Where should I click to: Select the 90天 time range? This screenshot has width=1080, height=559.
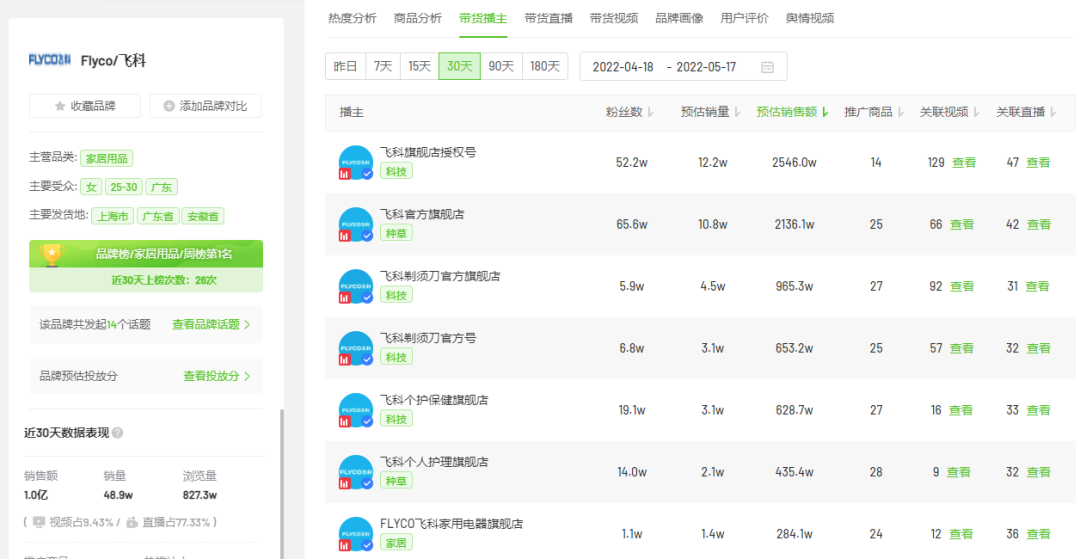pyautogui.click(x=501, y=67)
